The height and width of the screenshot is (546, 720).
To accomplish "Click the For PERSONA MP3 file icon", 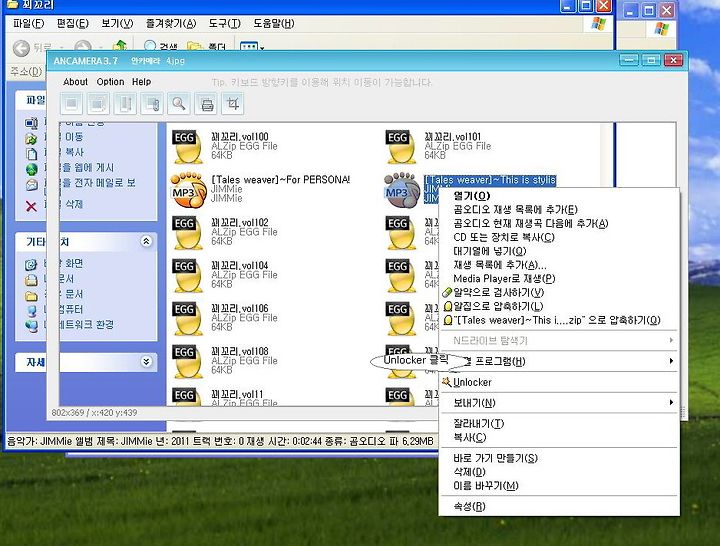I will (x=188, y=190).
